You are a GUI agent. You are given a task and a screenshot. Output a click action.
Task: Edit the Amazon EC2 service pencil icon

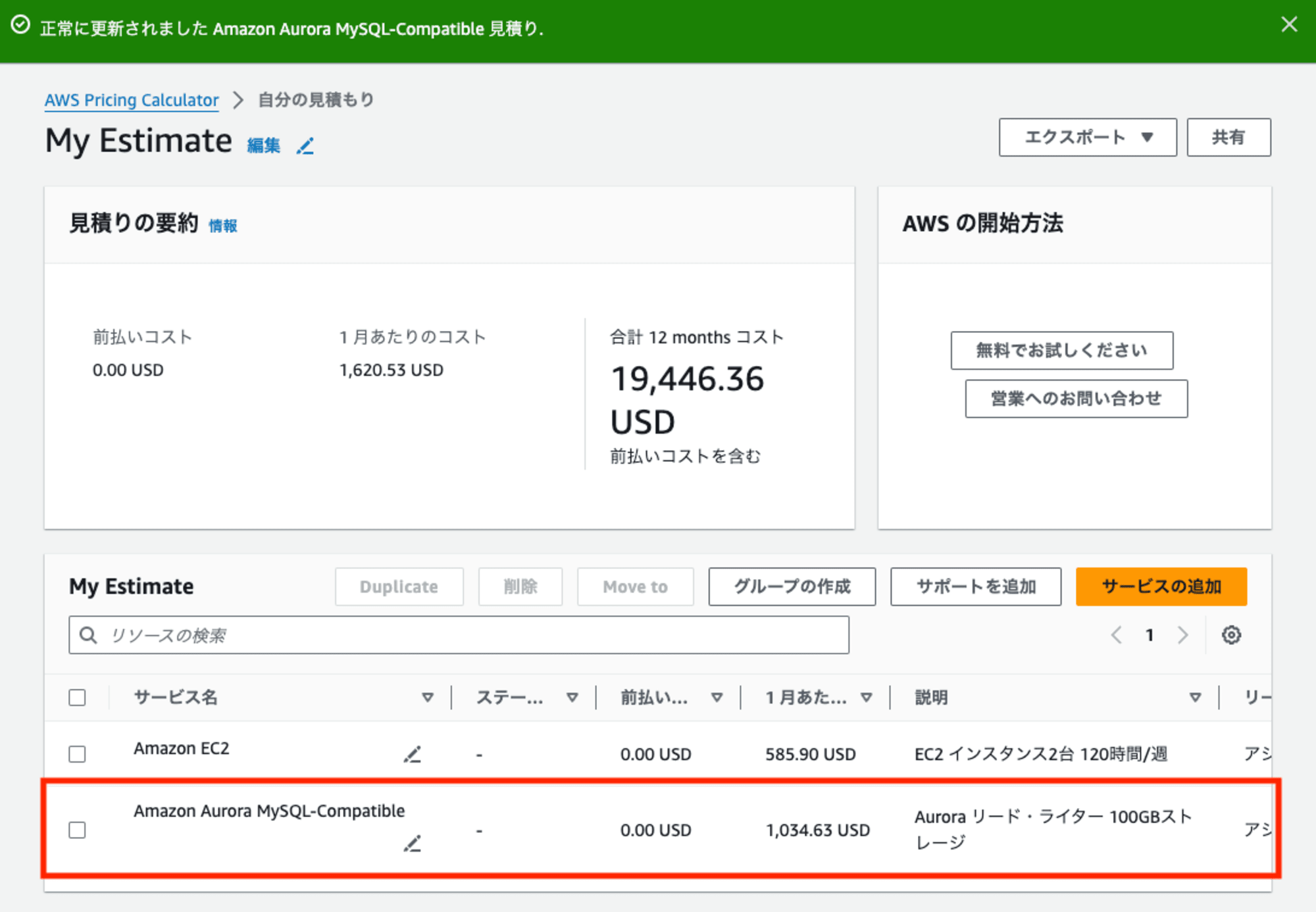coord(413,755)
